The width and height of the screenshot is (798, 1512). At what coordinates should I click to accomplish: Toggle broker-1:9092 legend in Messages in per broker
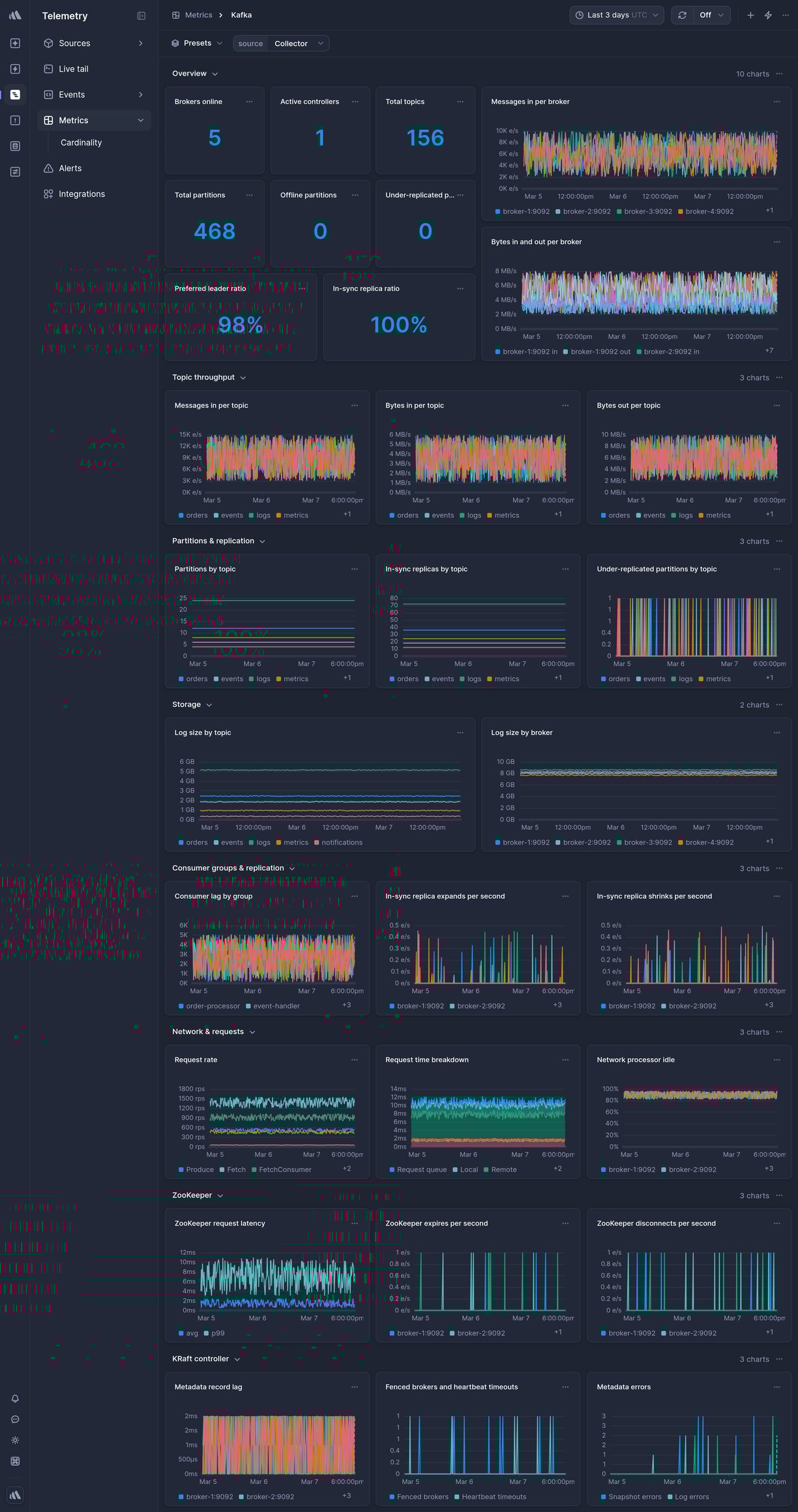coord(522,211)
